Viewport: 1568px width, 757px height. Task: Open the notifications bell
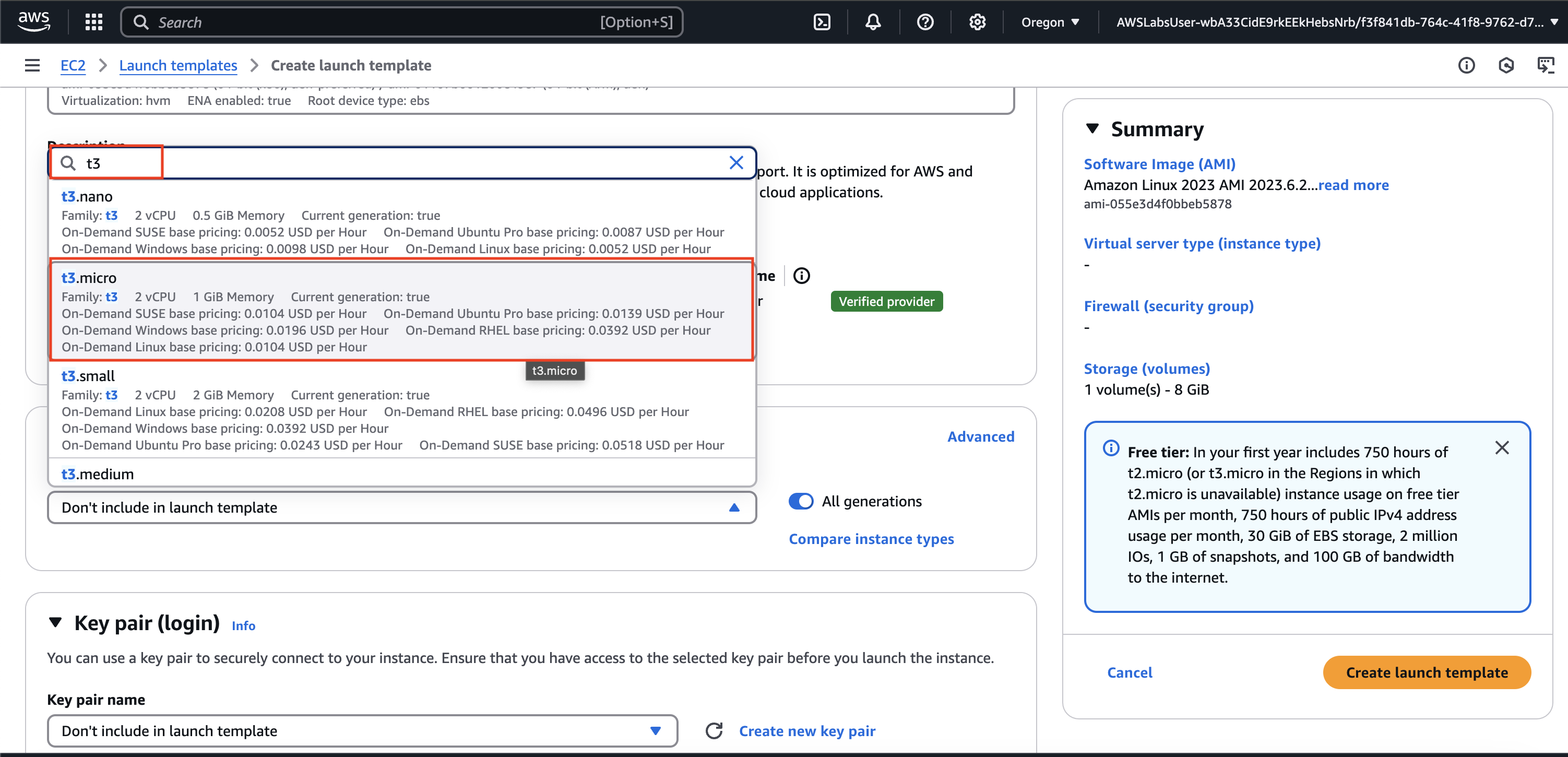click(x=873, y=22)
